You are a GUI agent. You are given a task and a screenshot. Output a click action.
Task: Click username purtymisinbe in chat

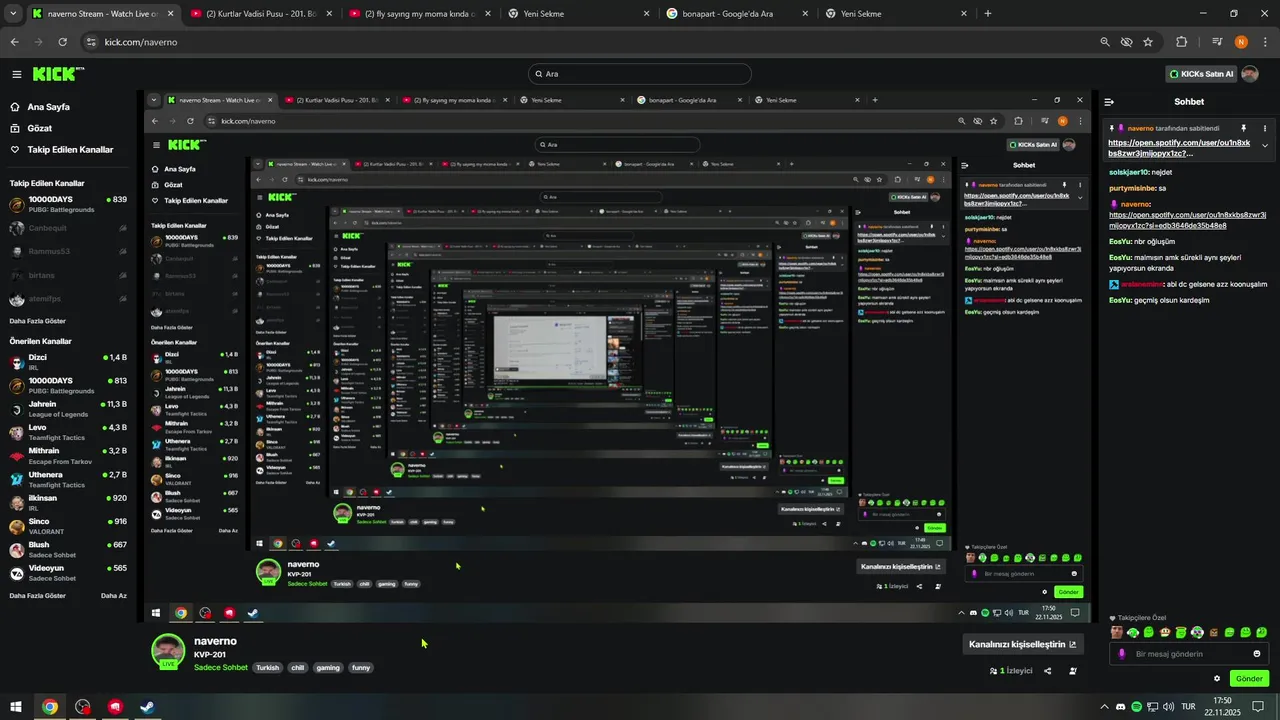coord(1132,188)
